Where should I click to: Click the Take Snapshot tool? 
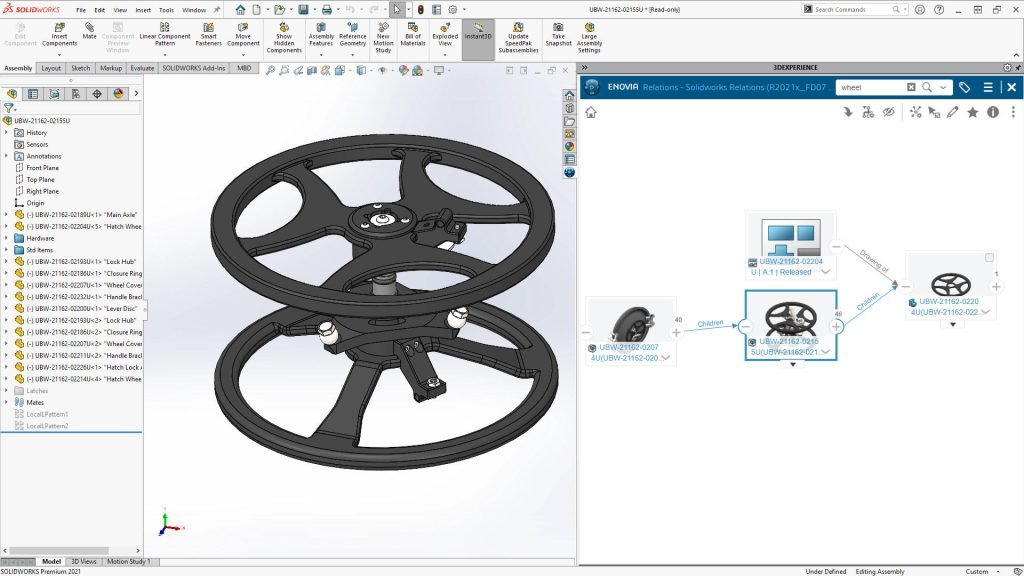(x=558, y=35)
